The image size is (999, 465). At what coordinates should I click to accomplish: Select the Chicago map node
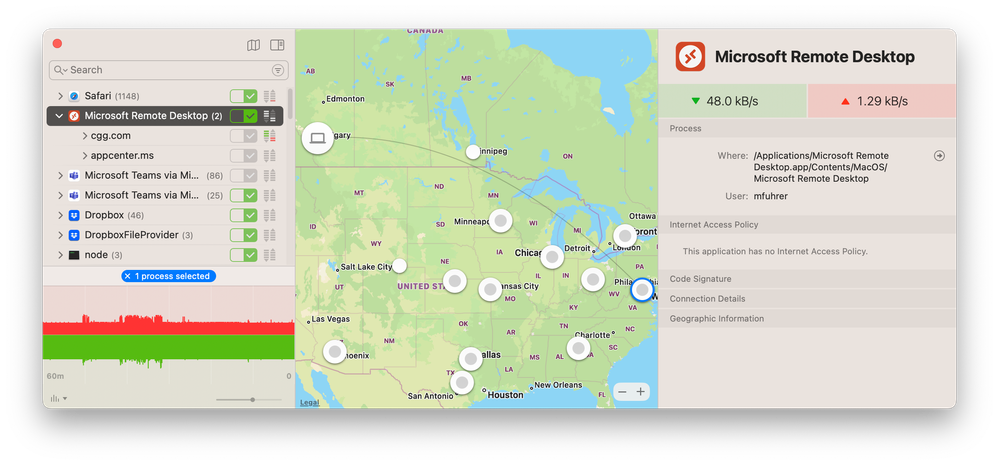[x=552, y=257]
